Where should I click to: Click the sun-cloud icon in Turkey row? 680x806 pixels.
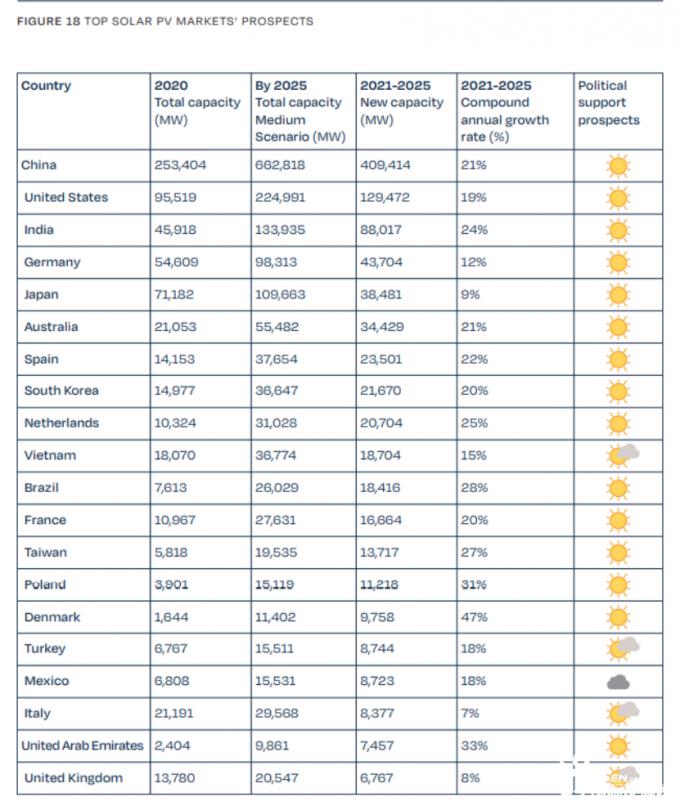(x=622, y=649)
